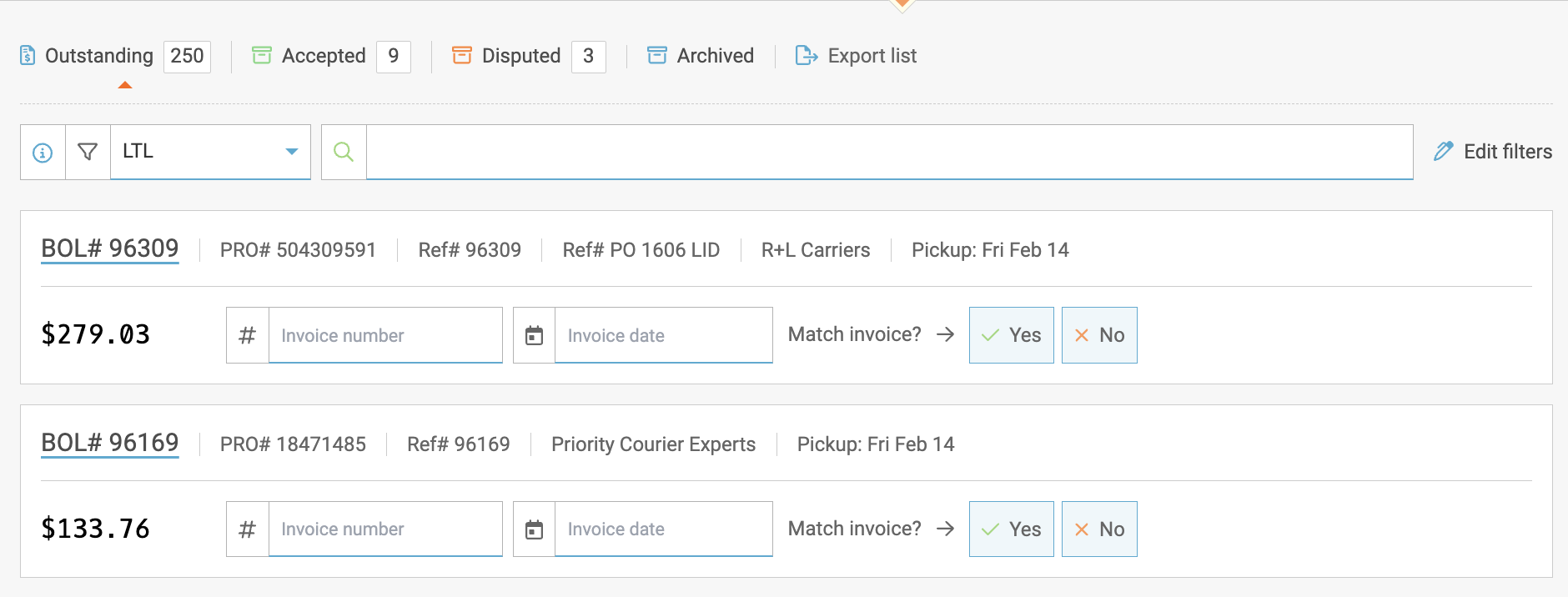Click the filter funnel icon
The image size is (1568, 597).
(87, 151)
